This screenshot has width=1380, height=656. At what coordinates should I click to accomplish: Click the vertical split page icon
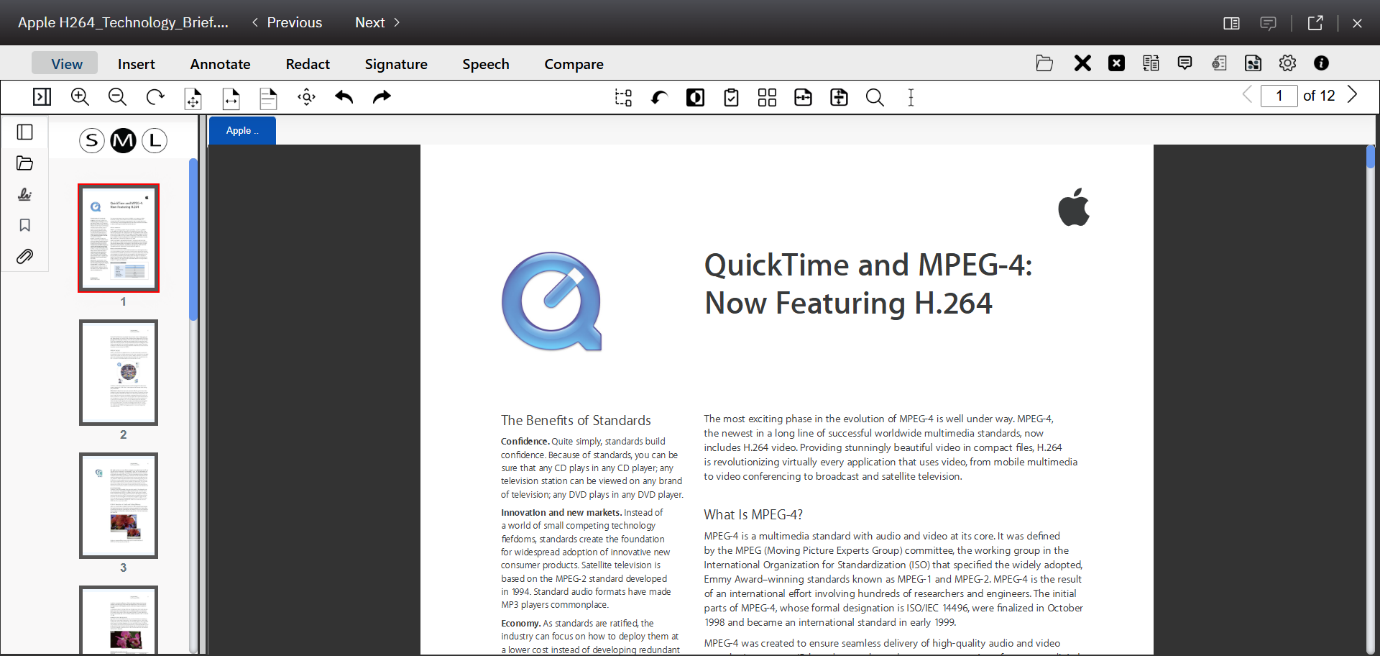click(839, 97)
